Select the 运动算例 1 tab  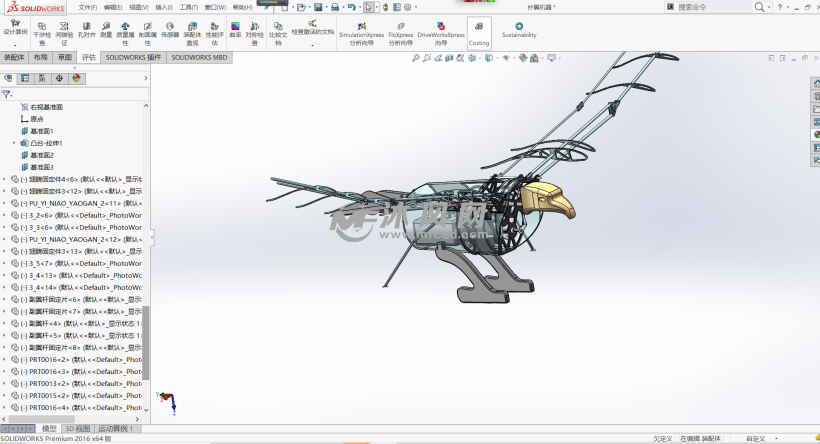pos(115,428)
